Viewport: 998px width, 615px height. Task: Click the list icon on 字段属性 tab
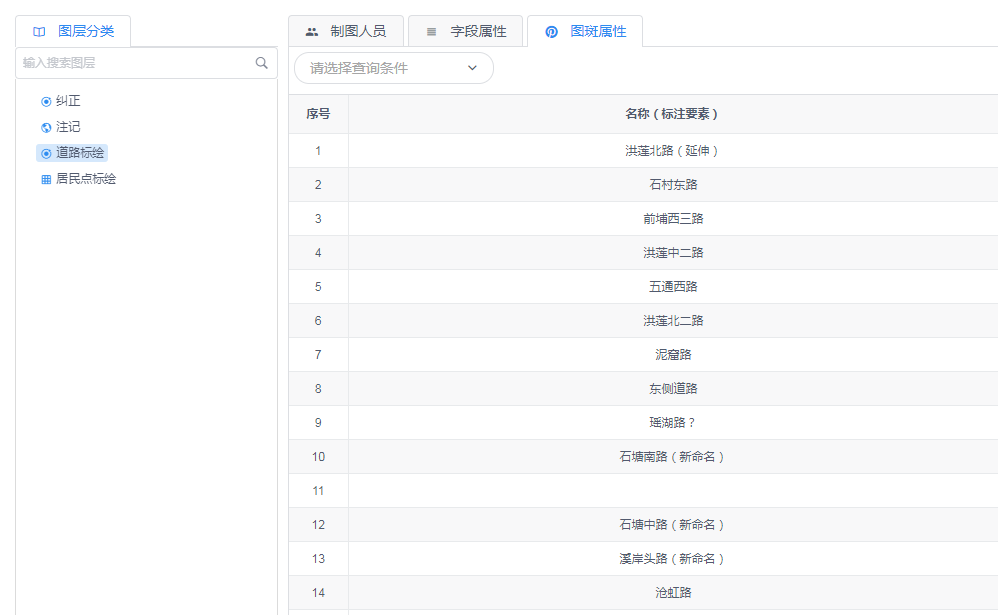(432, 31)
